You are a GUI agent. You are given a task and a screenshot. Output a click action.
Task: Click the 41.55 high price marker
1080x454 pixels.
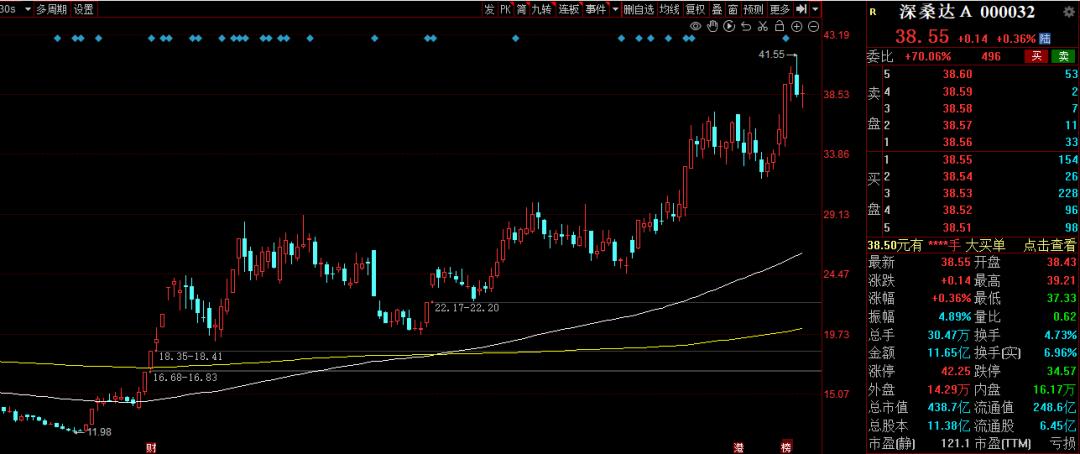771,54
